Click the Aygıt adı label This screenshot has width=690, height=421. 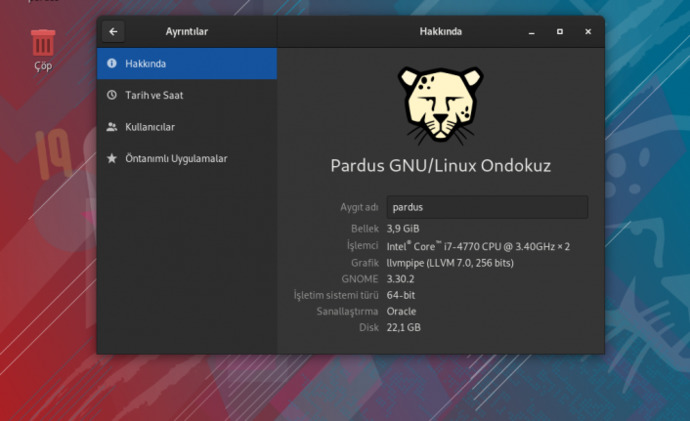pos(359,207)
